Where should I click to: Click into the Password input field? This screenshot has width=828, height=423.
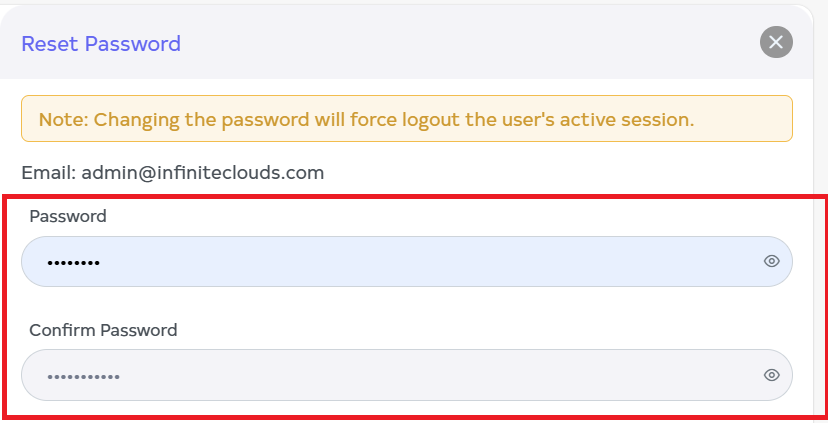[x=400, y=262]
